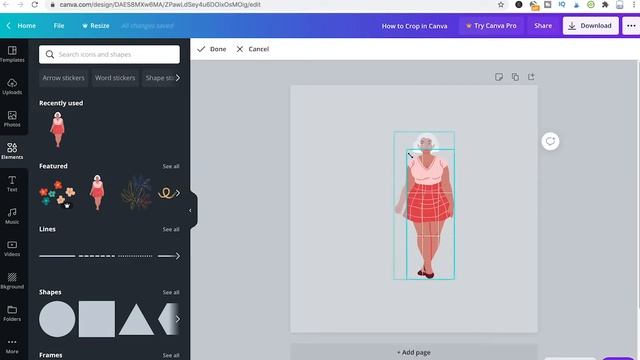
Task: Open the Folders sidebar panel
Action: (12, 313)
